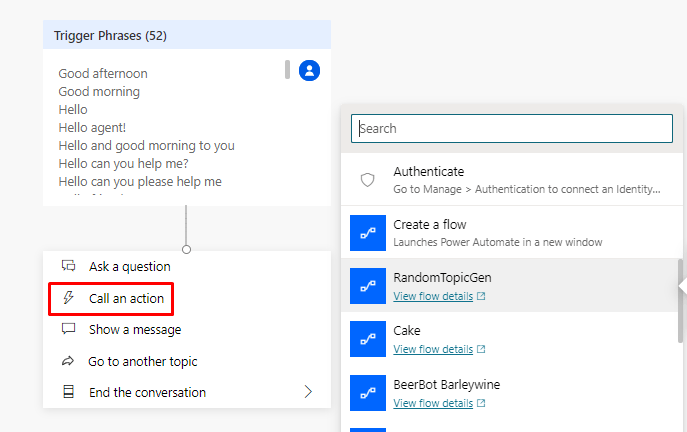Choose Show a message from menu
Screen dimensions: 687x432
pyautogui.click(x=134, y=329)
